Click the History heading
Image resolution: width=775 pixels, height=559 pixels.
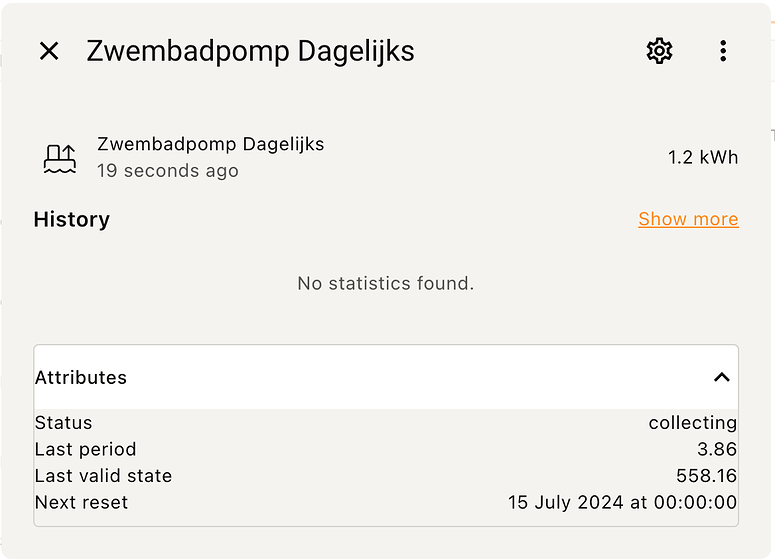tap(72, 219)
